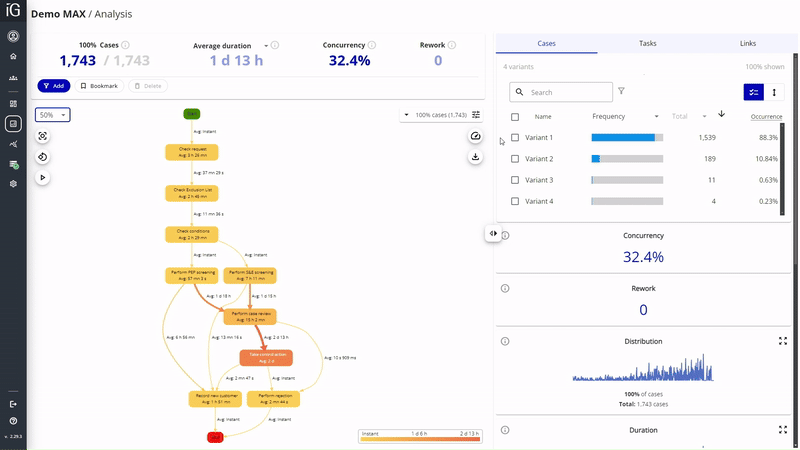This screenshot has height=450, width=800.
Task: Open the help question mark icon
Action: (13, 421)
